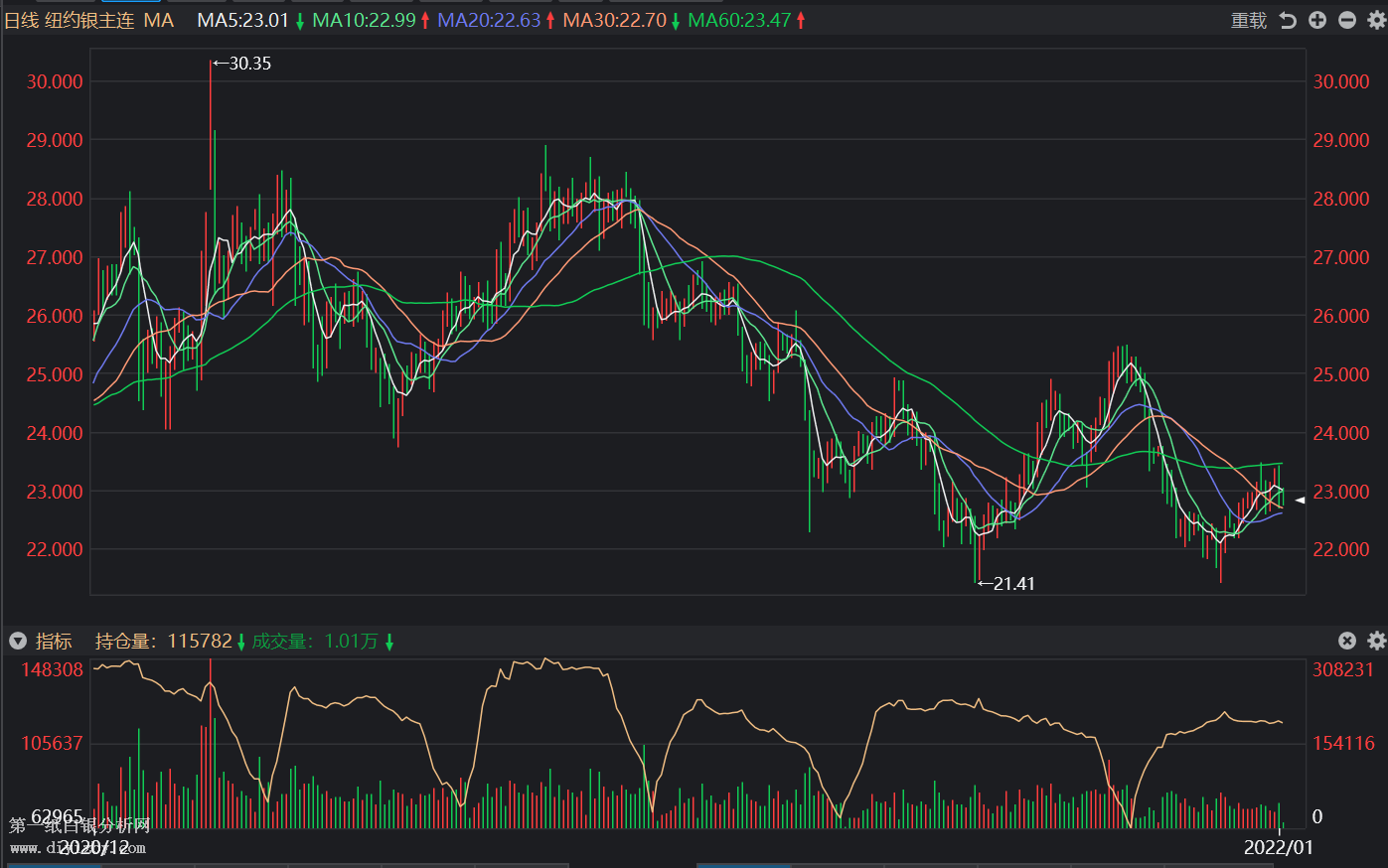Zoom in chart with the plus icon
The height and width of the screenshot is (868, 1388).
click(1317, 20)
